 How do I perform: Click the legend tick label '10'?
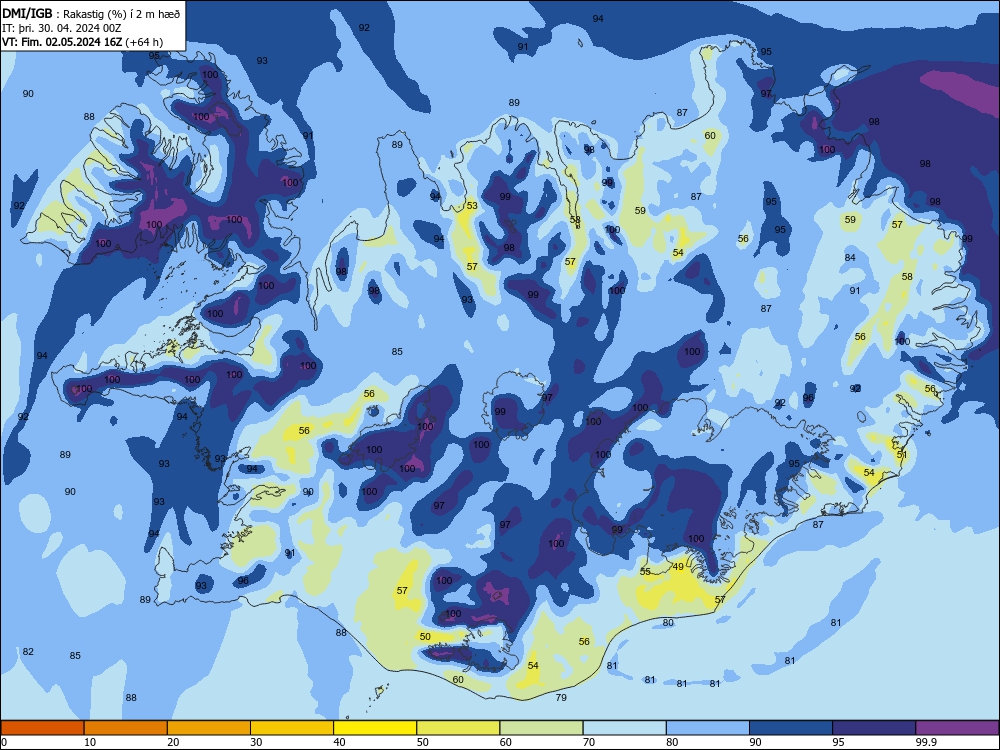click(90, 742)
